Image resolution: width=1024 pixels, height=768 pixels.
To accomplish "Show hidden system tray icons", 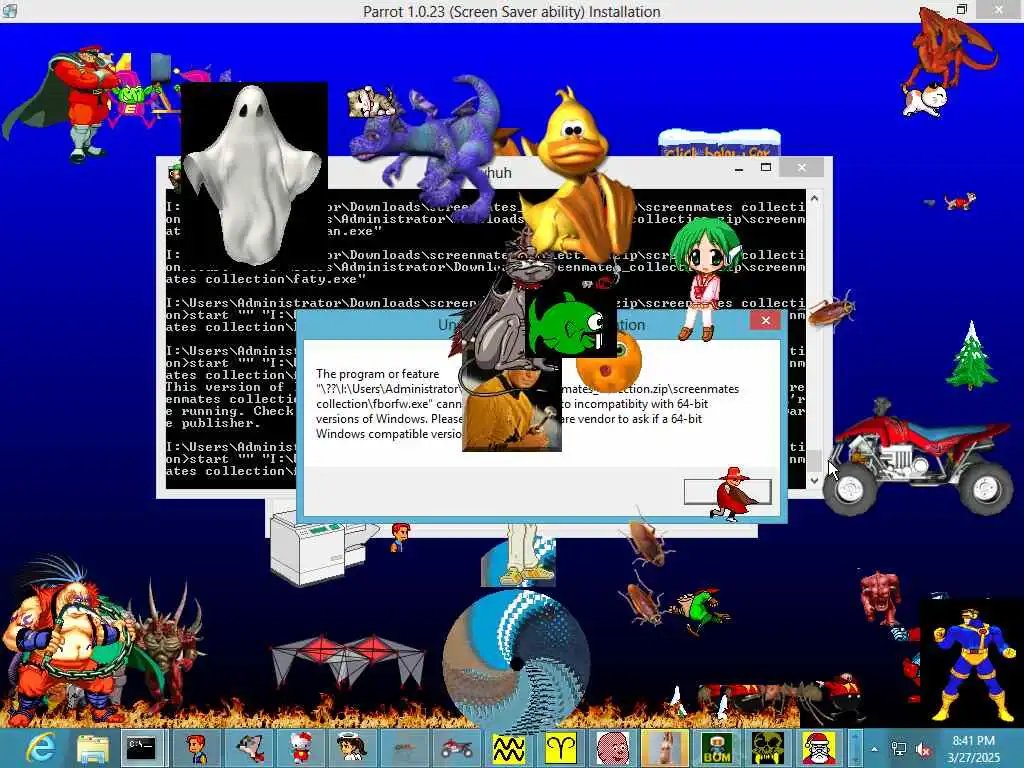I will pos(874,749).
